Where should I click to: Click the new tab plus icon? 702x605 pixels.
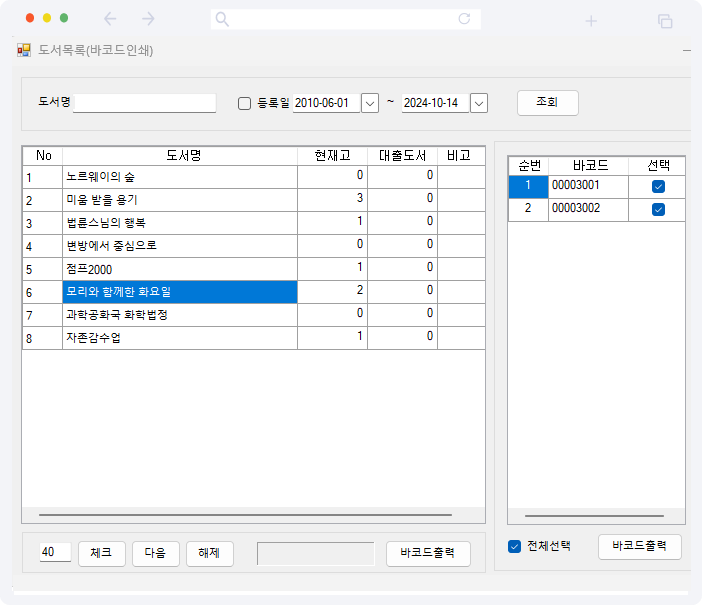point(591,20)
